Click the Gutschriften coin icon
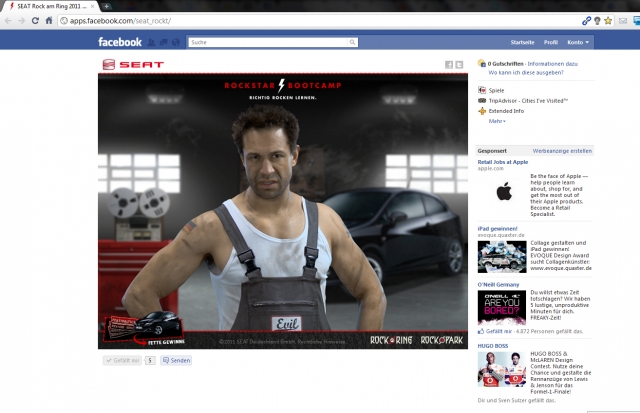The height and width of the screenshot is (413, 640). (482, 63)
